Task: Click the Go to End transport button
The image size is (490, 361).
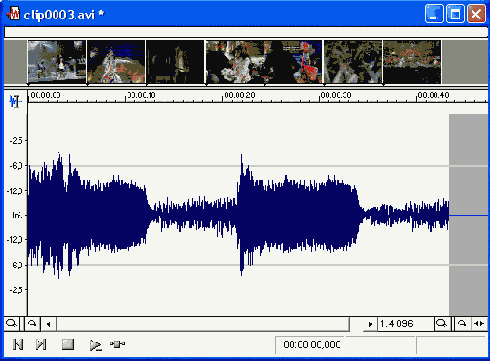Action: [x=41, y=344]
